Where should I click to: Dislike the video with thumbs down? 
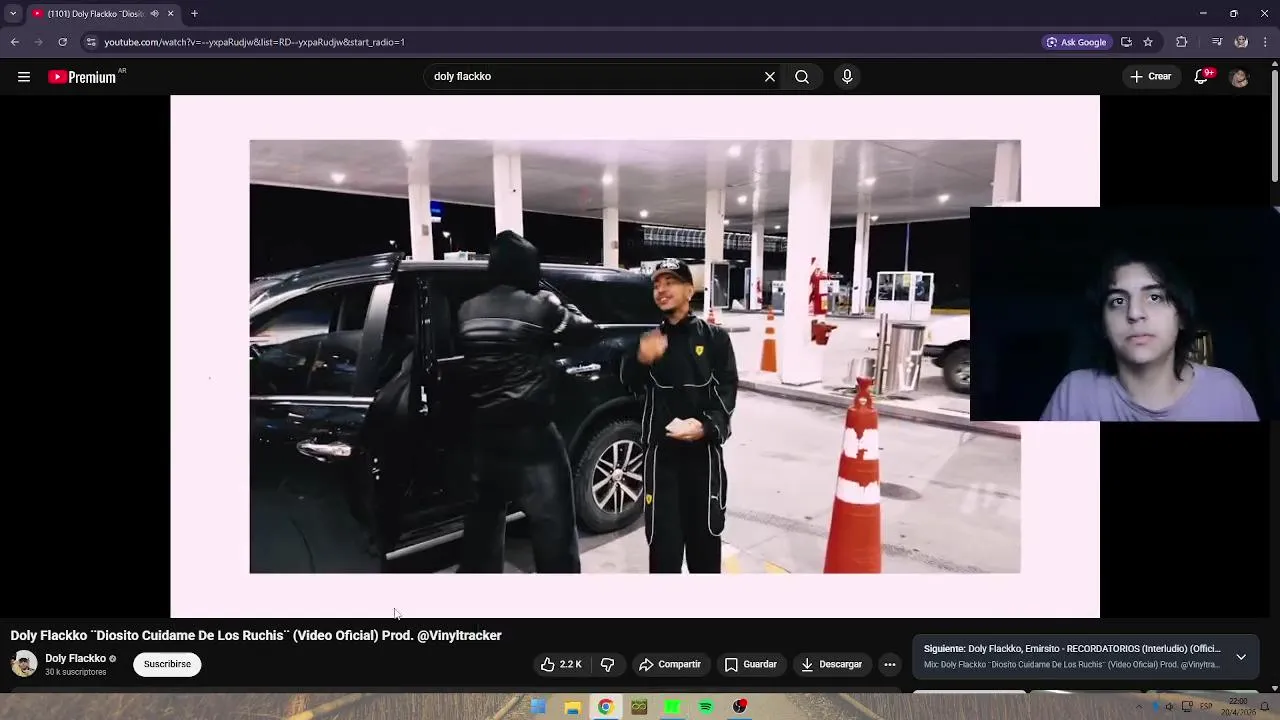tap(607, 664)
